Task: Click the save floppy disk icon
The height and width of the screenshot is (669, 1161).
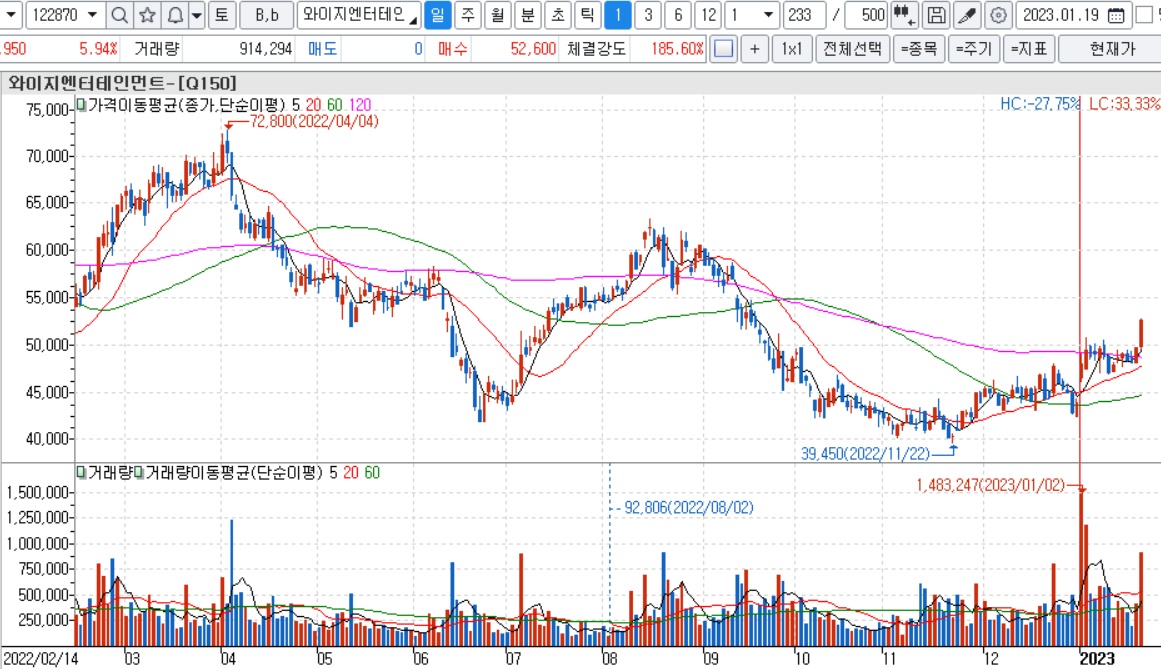Action: click(936, 15)
